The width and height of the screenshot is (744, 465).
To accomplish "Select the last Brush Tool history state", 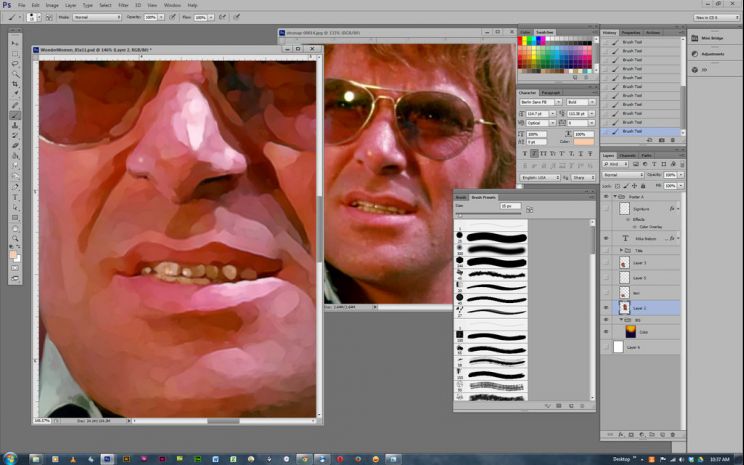I will (641, 131).
